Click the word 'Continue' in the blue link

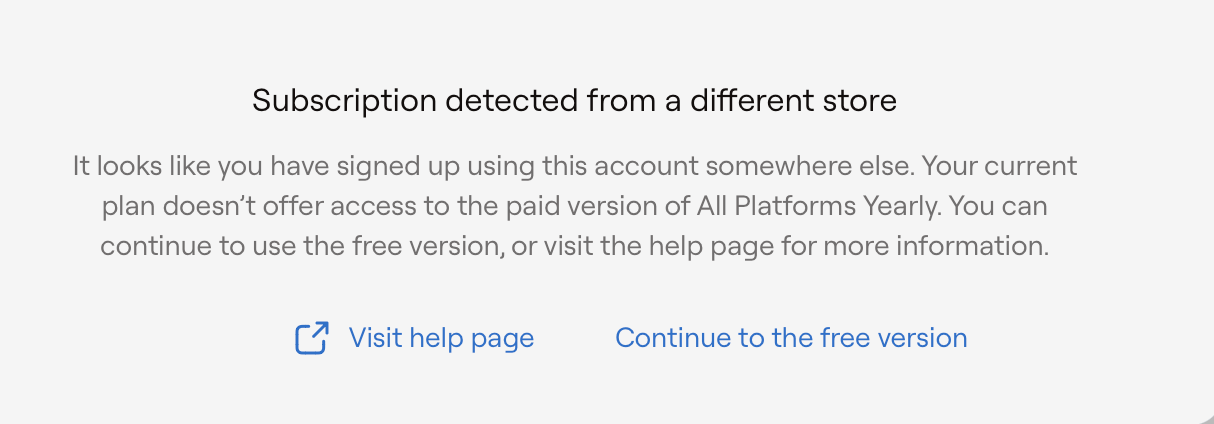click(672, 338)
